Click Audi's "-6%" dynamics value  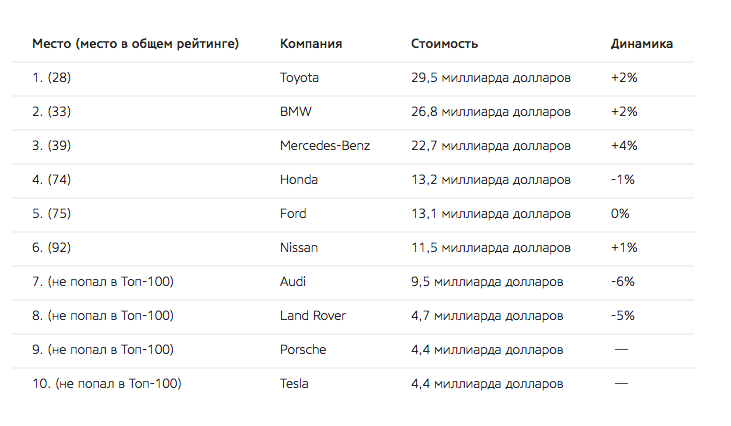point(622,282)
